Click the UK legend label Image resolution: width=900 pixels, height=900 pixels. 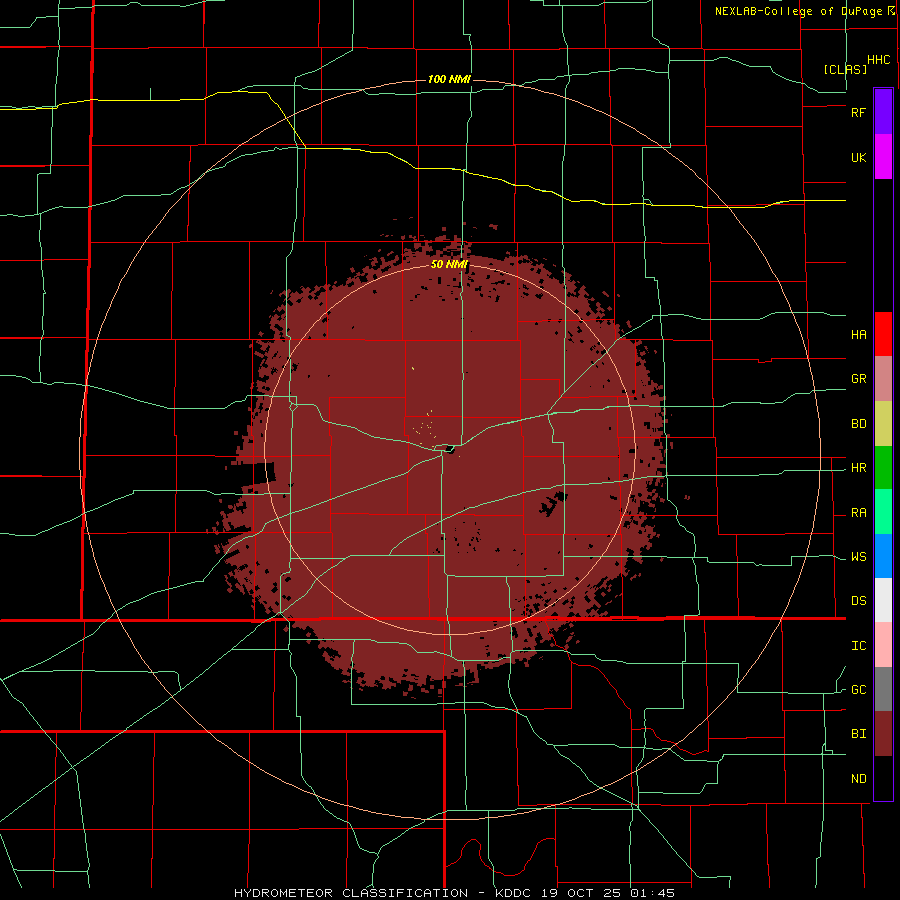click(x=858, y=157)
